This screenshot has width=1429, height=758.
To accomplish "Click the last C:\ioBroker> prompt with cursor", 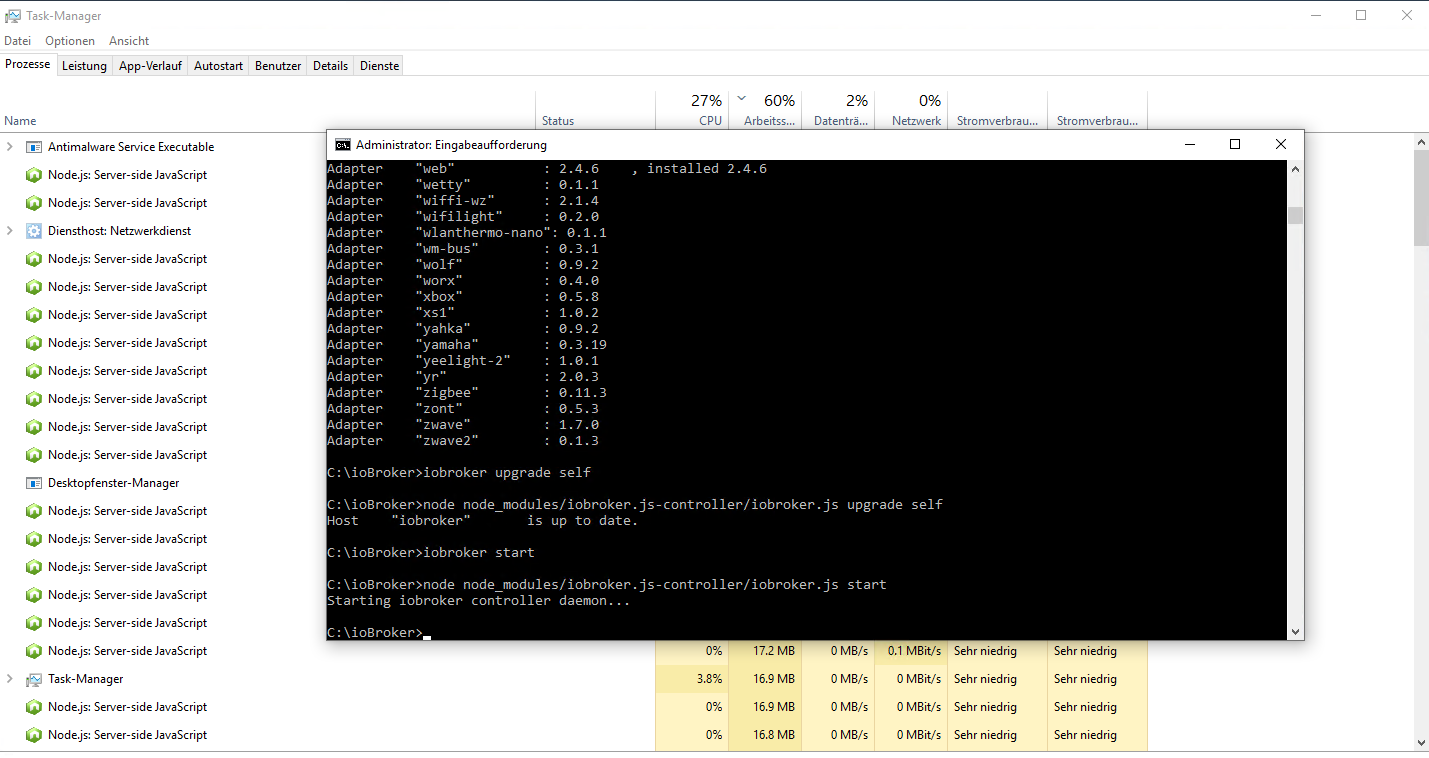I will coord(378,633).
